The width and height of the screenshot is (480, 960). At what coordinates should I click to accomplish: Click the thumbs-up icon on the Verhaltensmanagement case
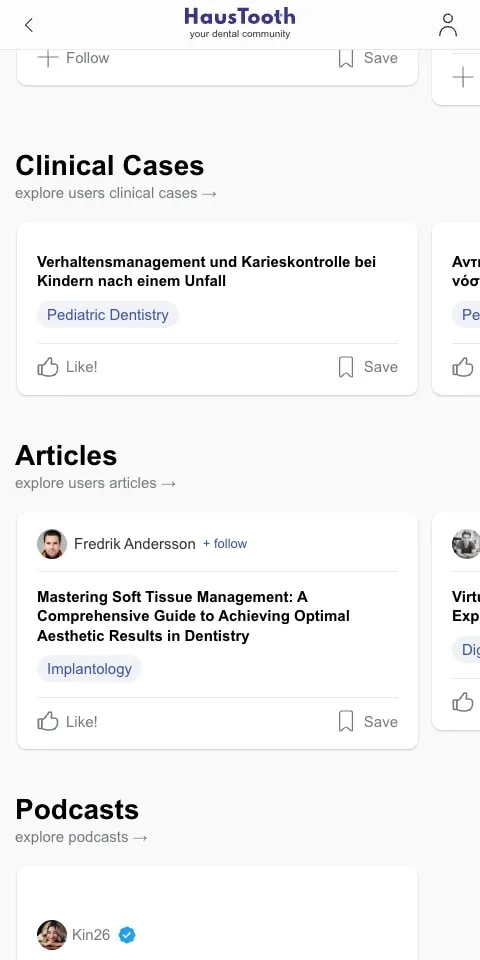point(48,367)
